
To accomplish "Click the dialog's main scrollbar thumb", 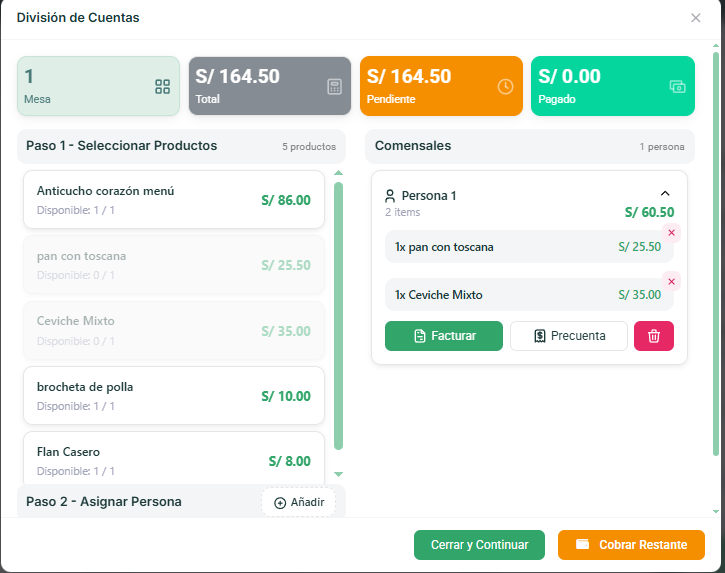I will point(716,253).
